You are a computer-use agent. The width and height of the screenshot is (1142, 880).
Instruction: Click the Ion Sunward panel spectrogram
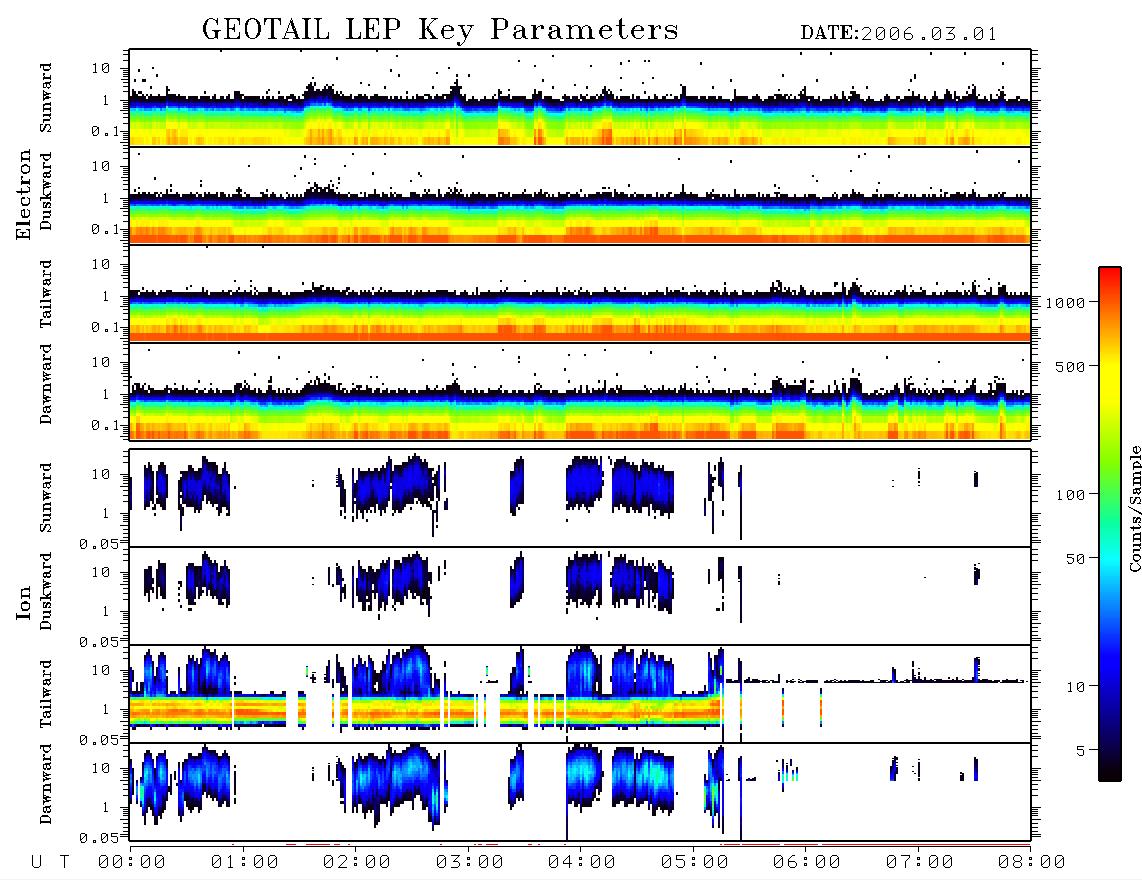[x=580, y=498]
